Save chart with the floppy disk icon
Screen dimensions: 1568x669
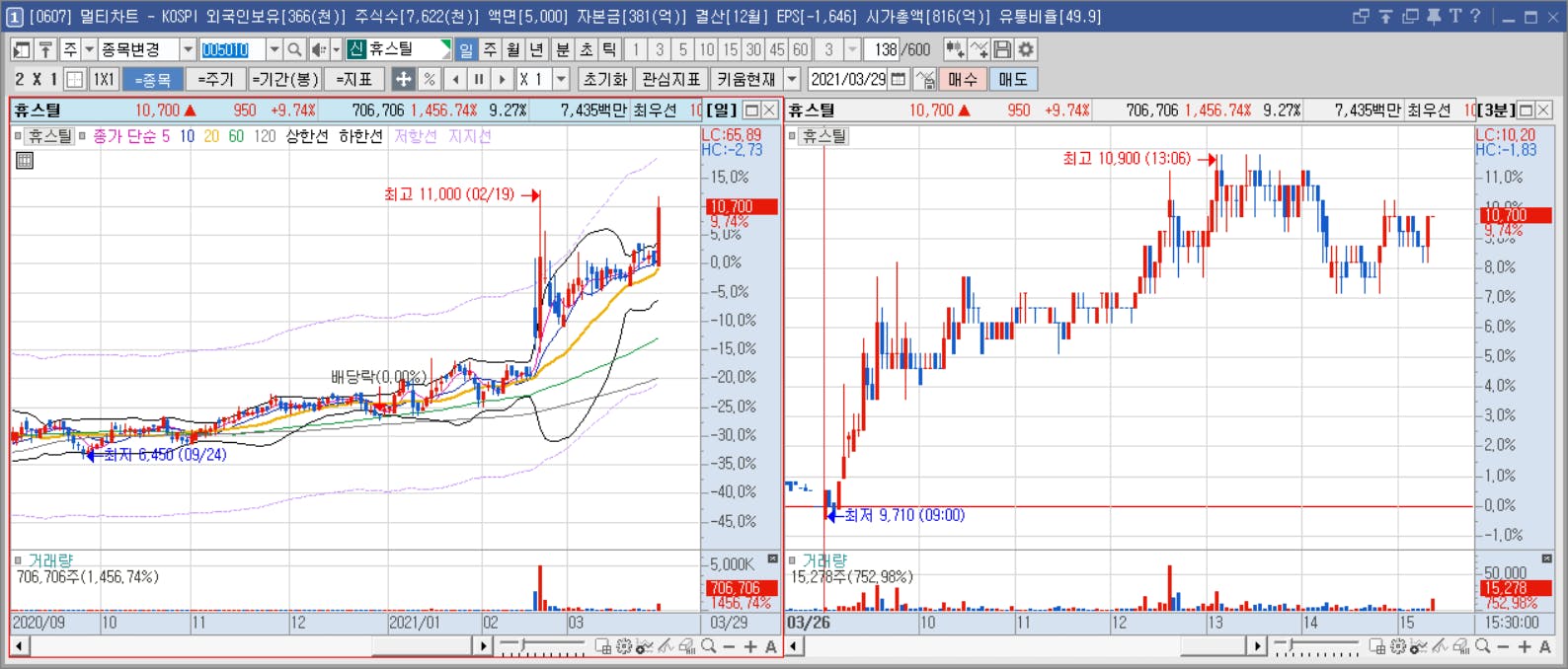[x=1002, y=49]
